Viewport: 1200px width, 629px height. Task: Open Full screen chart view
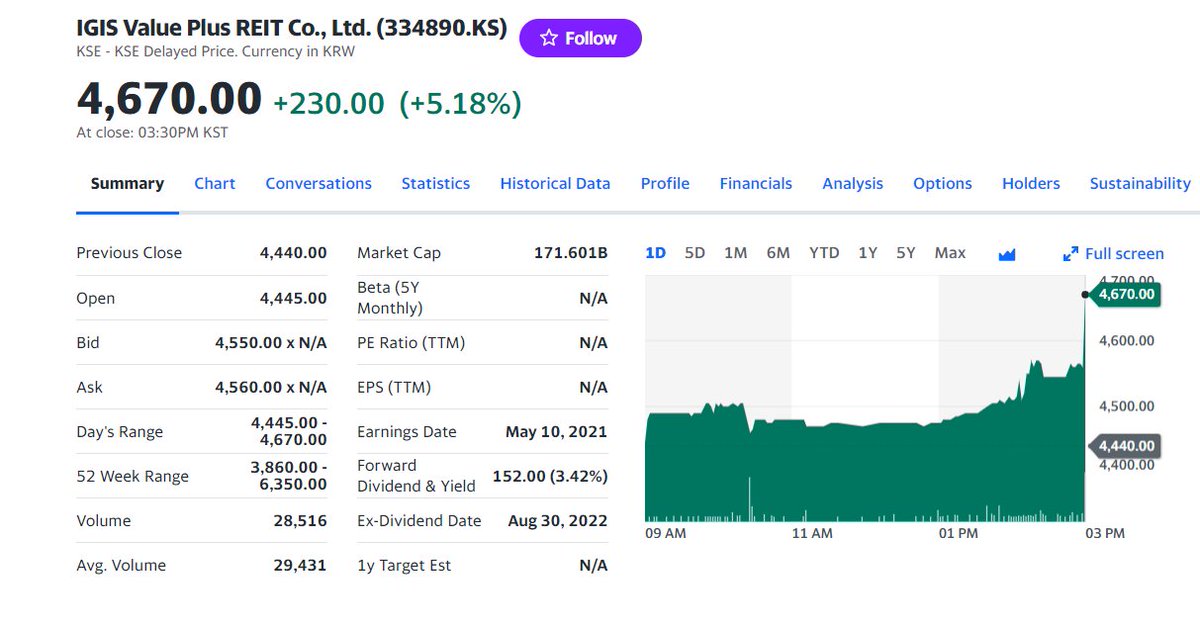click(1113, 254)
